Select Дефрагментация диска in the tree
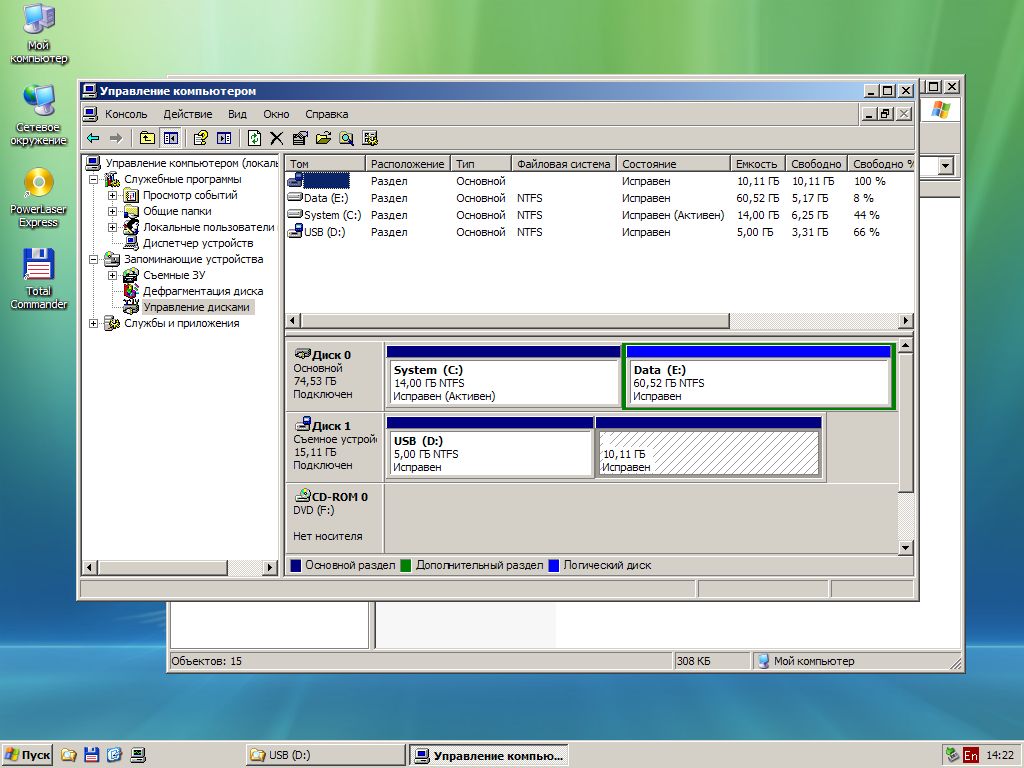Screen dimensions: 1024x768 203,291
